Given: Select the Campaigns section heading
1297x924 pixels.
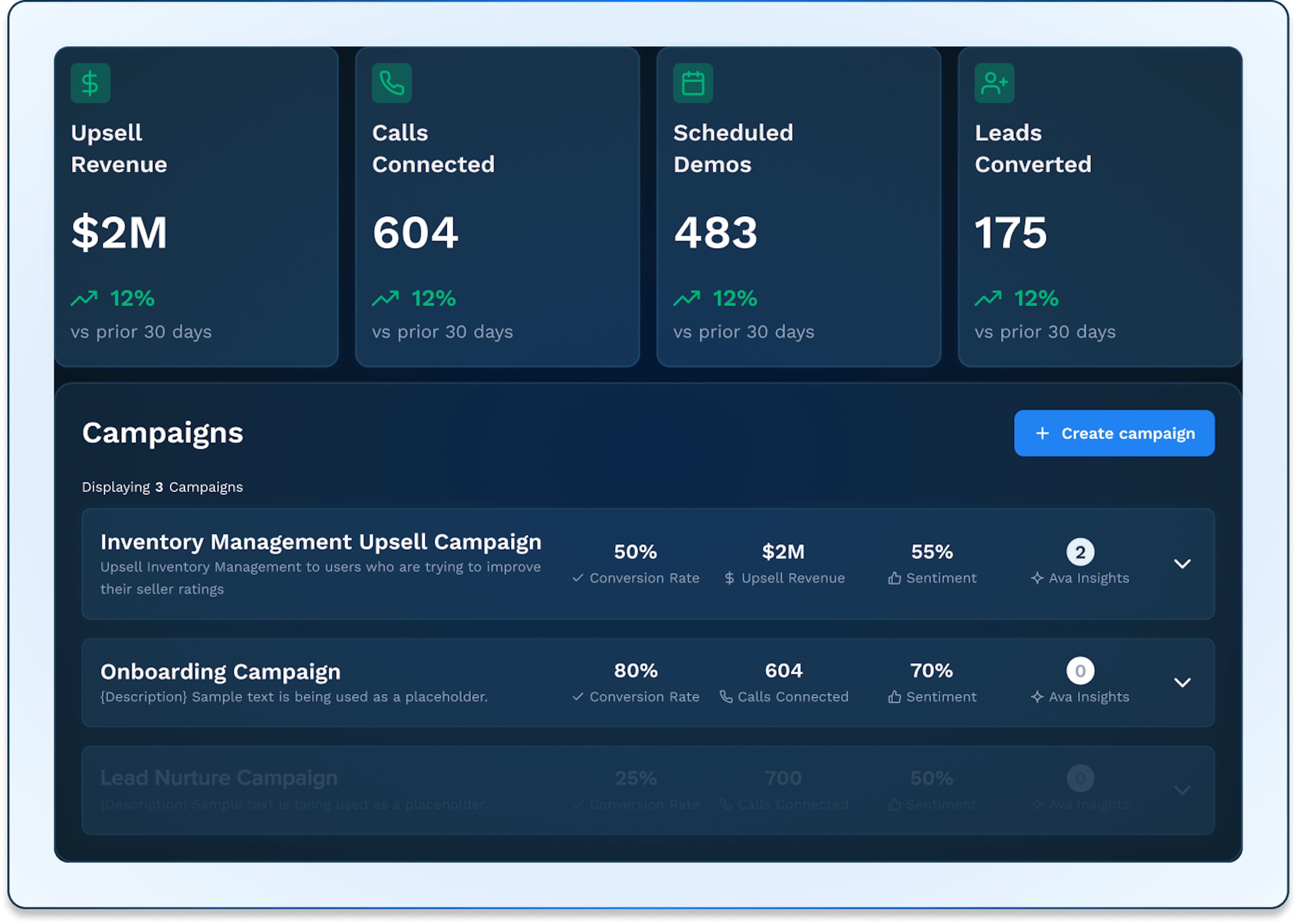Looking at the screenshot, I should [162, 432].
